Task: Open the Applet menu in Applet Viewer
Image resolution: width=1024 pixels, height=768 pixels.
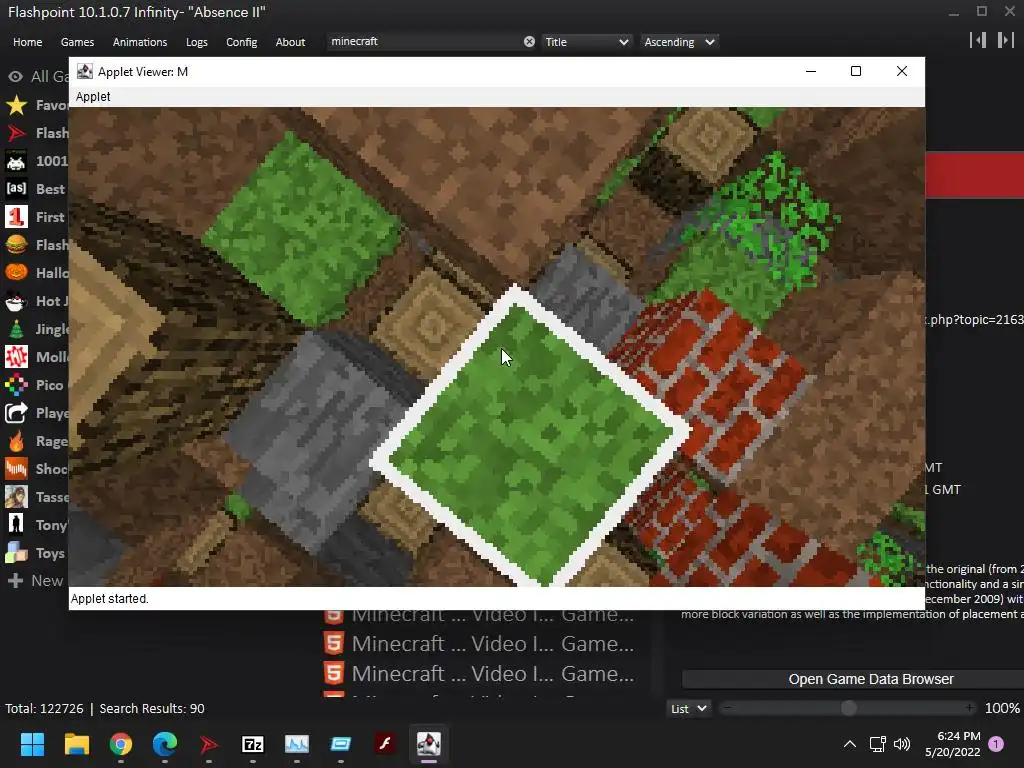Action: pyautogui.click(x=93, y=97)
